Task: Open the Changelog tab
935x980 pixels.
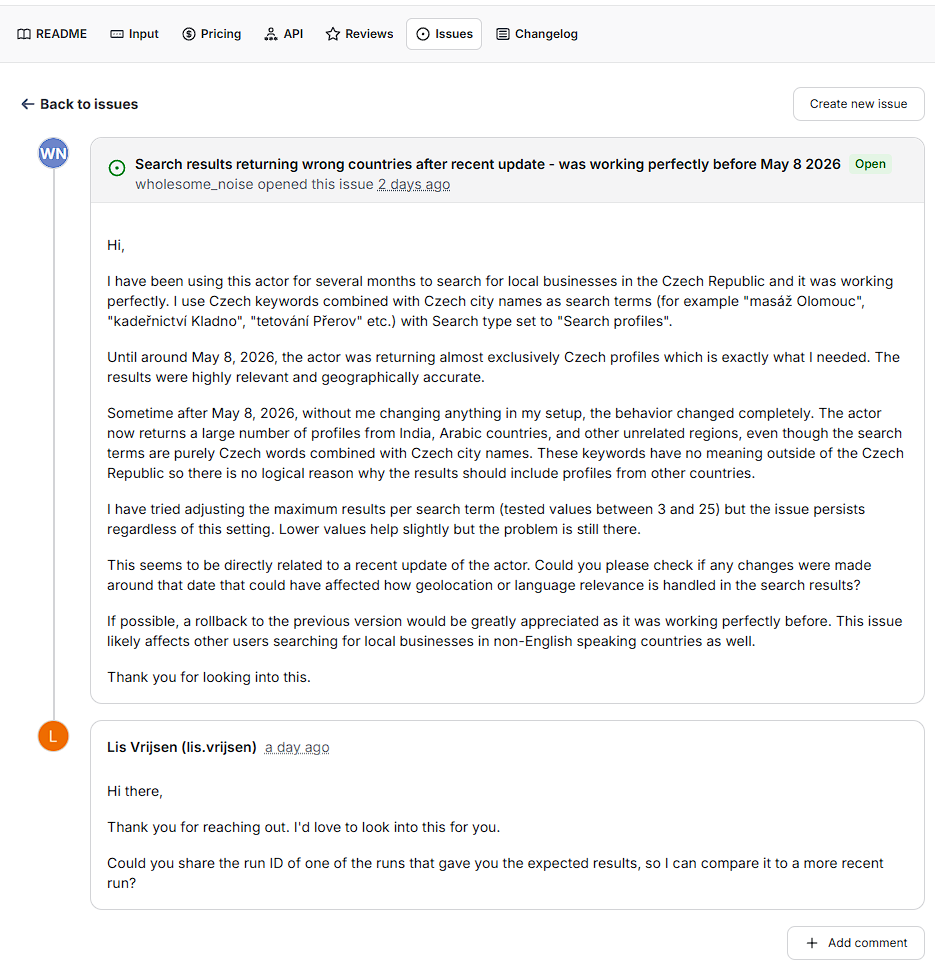Action: [537, 34]
